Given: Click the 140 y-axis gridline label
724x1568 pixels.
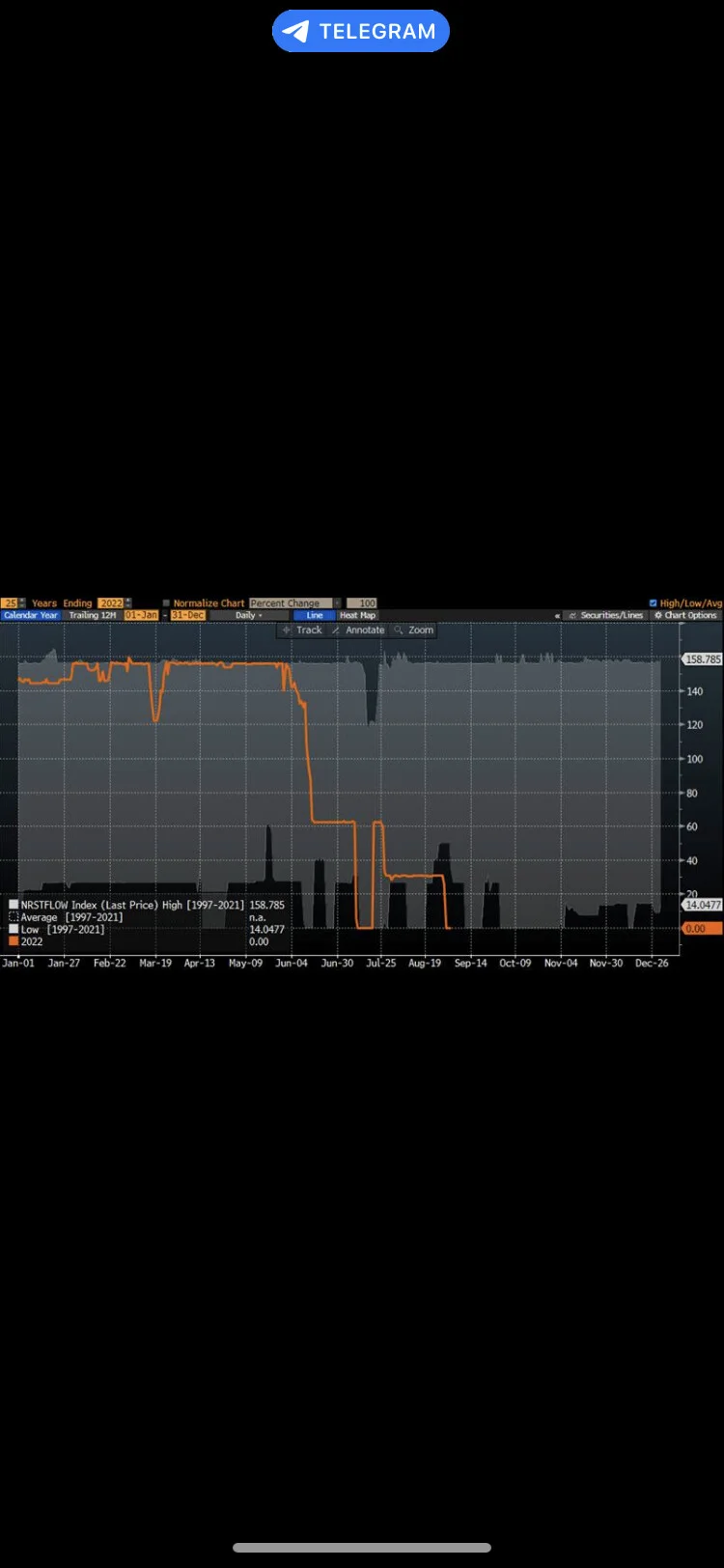Looking at the screenshot, I should tap(695, 691).
